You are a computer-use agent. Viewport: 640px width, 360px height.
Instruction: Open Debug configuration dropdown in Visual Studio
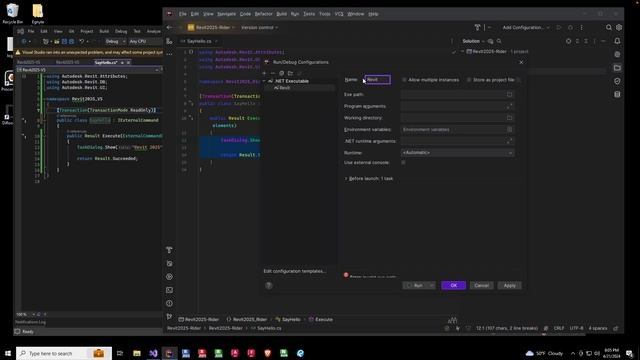click(115, 41)
